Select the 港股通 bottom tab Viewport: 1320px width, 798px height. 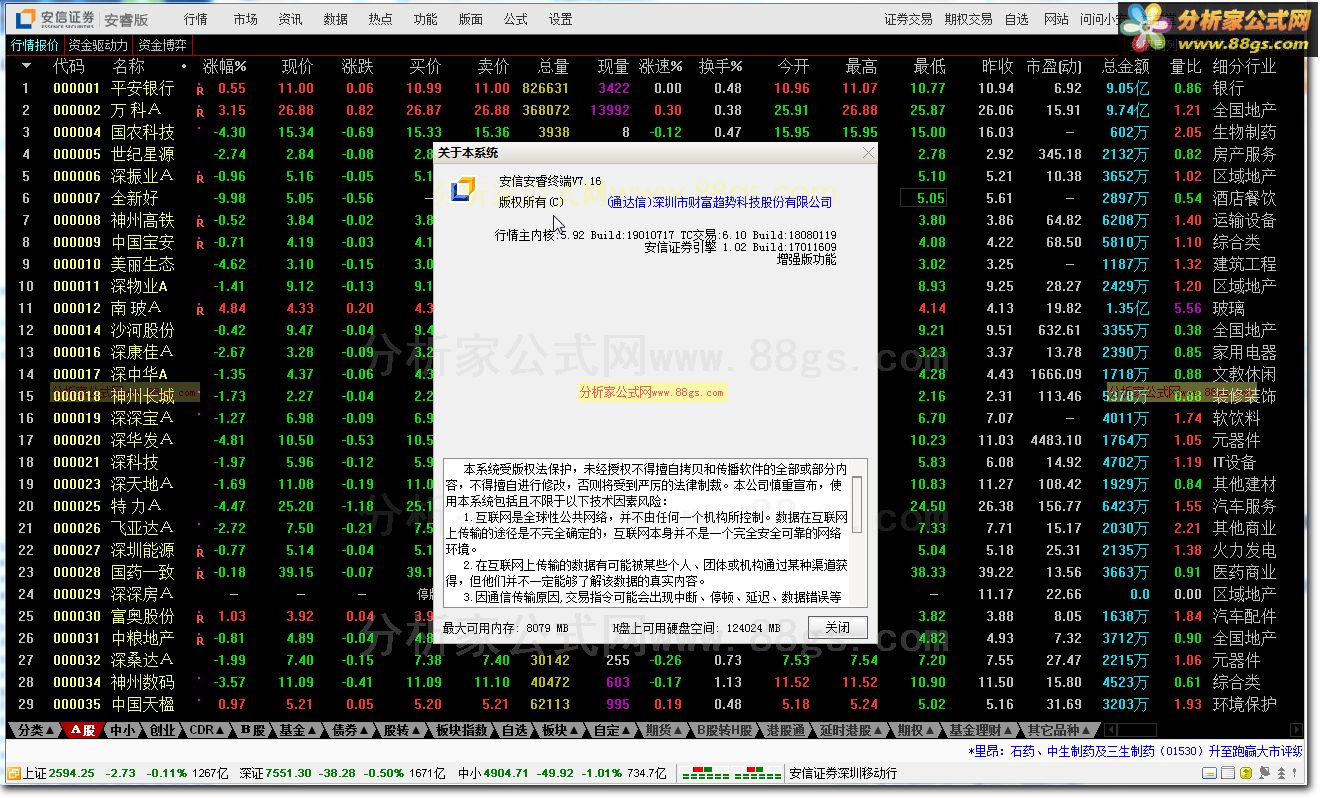(x=786, y=730)
